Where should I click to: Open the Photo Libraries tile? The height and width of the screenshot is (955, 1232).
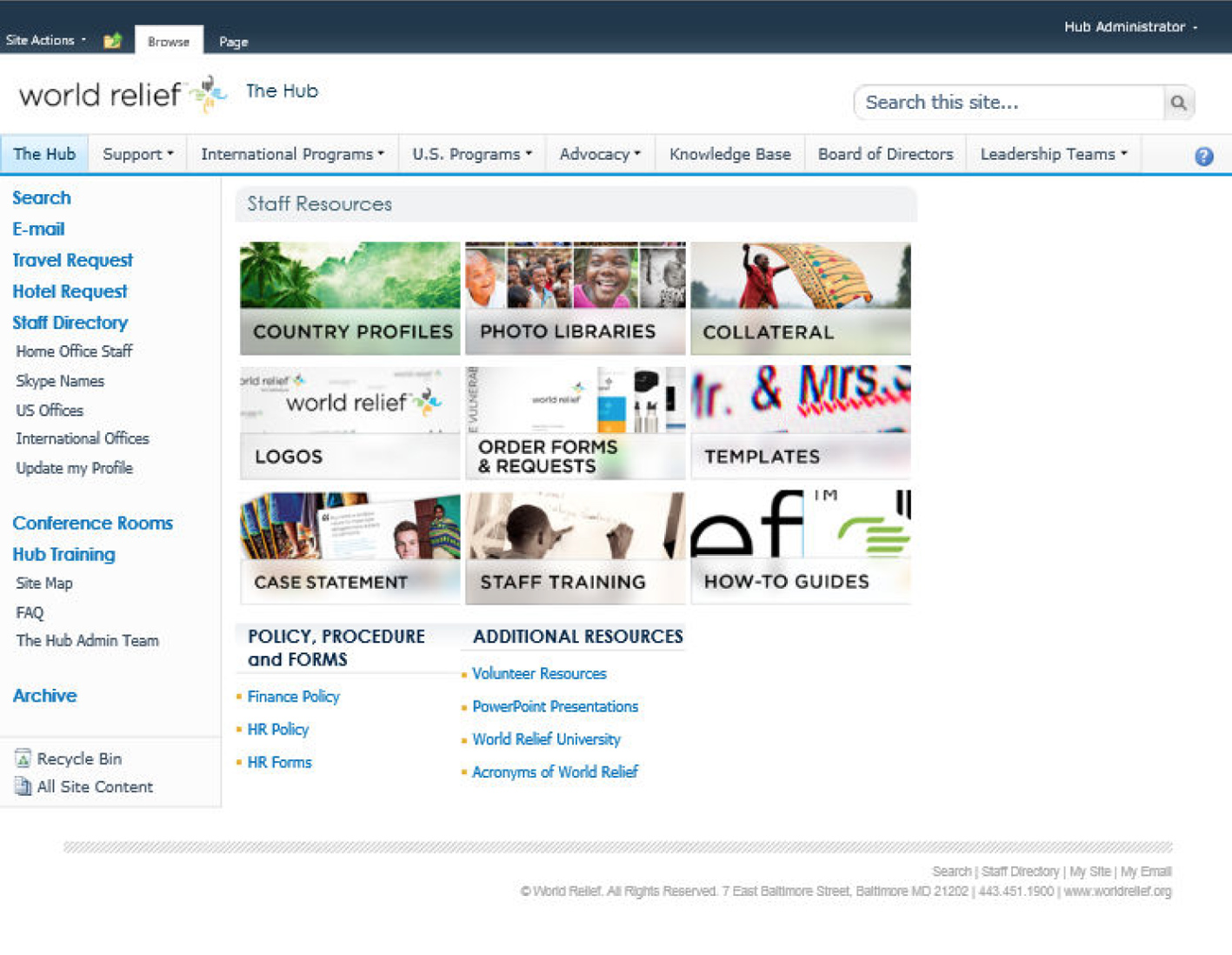coord(576,298)
